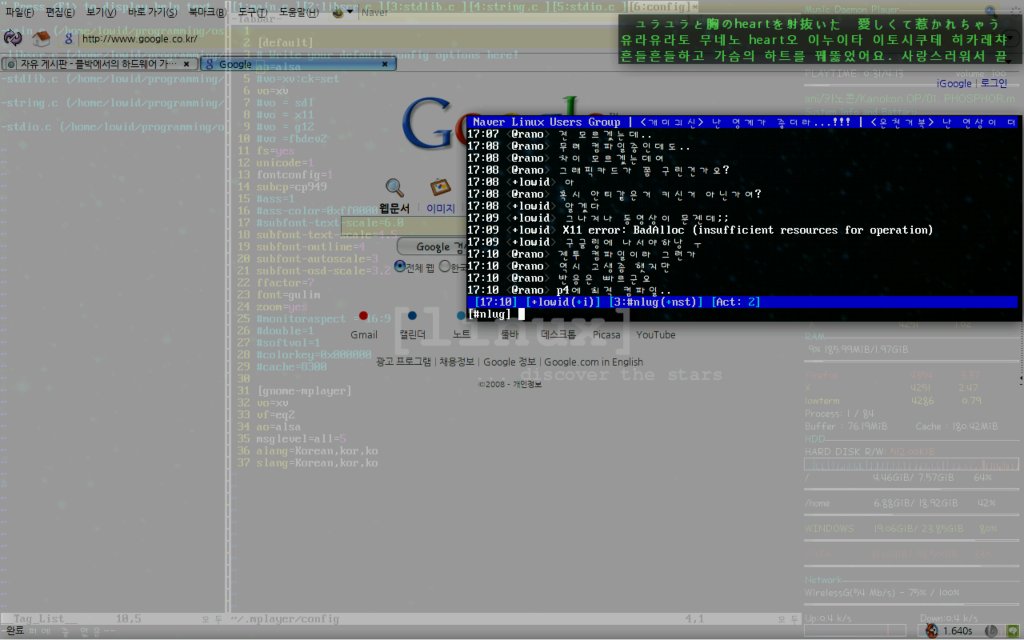Image resolution: width=1024 pixels, height=640 pixels.
Task: Select the 전체 웹 radio option
Action: [400, 266]
